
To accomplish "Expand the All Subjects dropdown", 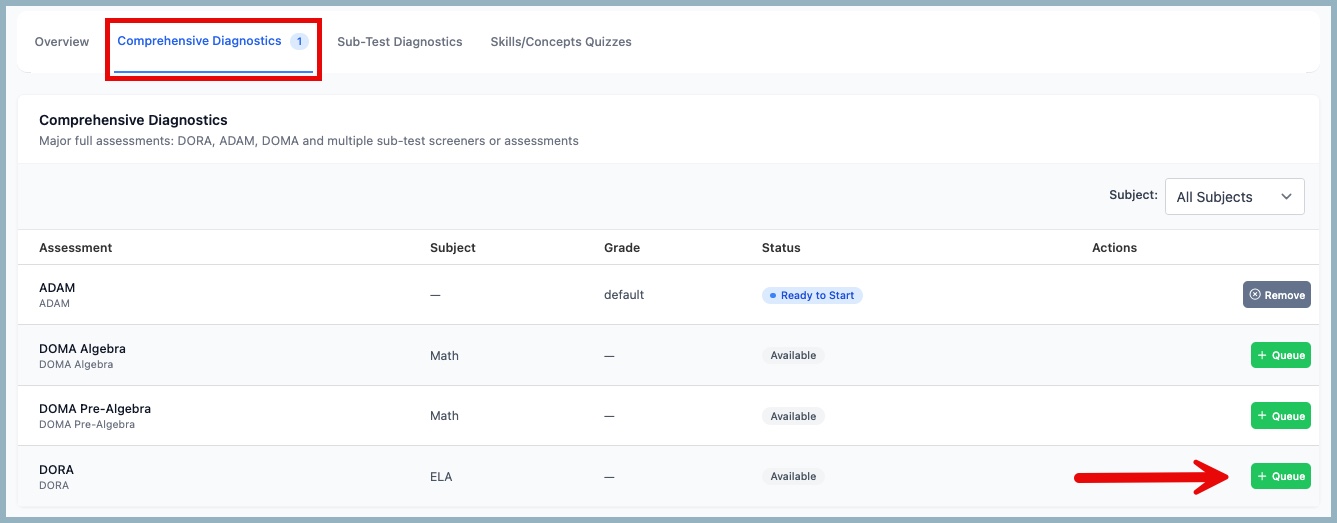I will (x=1234, y=197).
